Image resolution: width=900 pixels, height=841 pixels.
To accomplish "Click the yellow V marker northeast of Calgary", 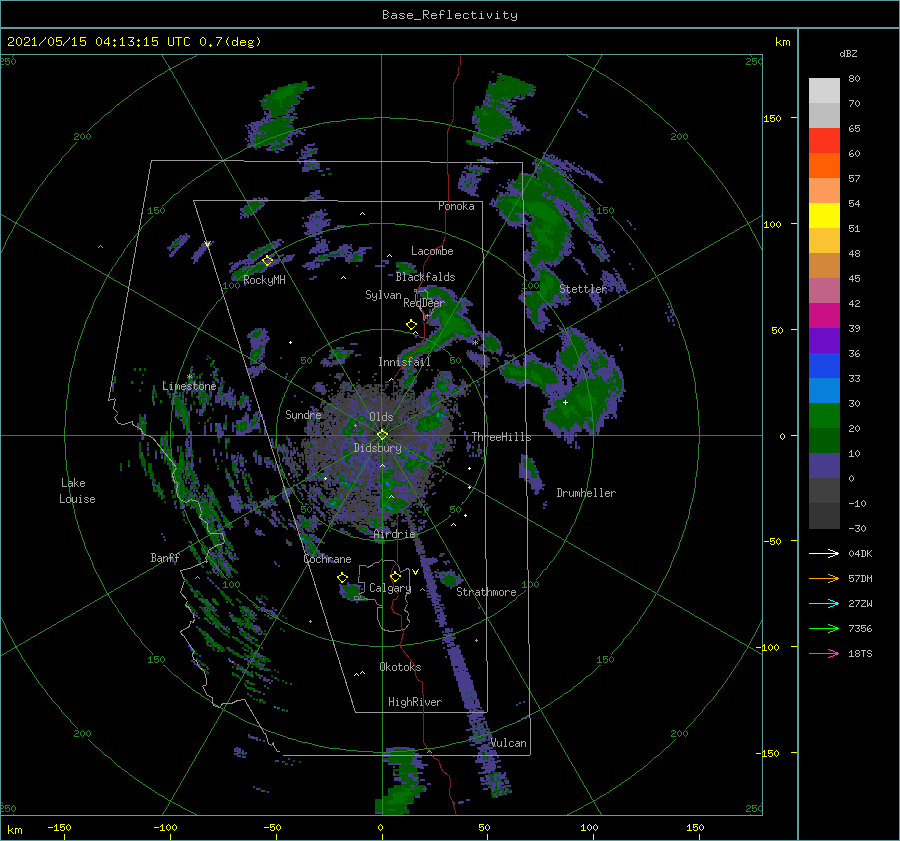I will click(x=415, y=572).
